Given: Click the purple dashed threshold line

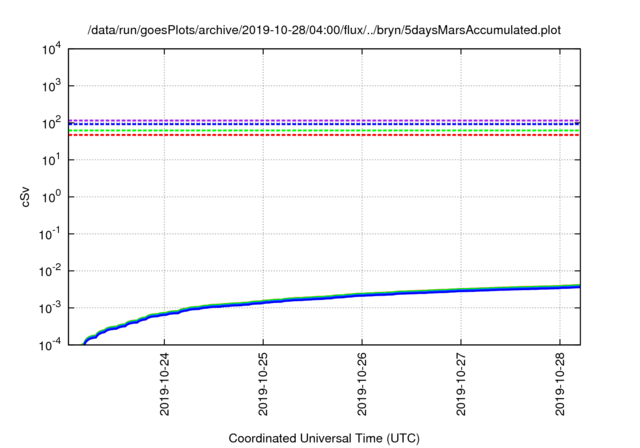Looking at the screenshot, I should pyautogui.click(x=324, y=120).
